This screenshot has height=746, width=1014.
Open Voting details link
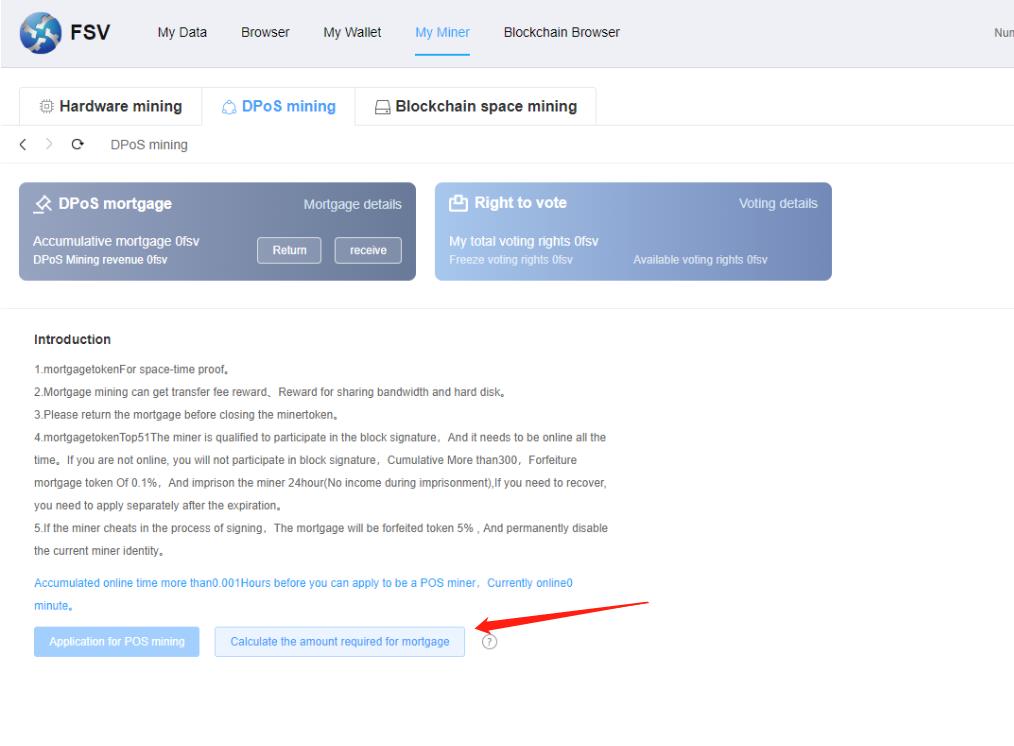(x=778, y=204)
